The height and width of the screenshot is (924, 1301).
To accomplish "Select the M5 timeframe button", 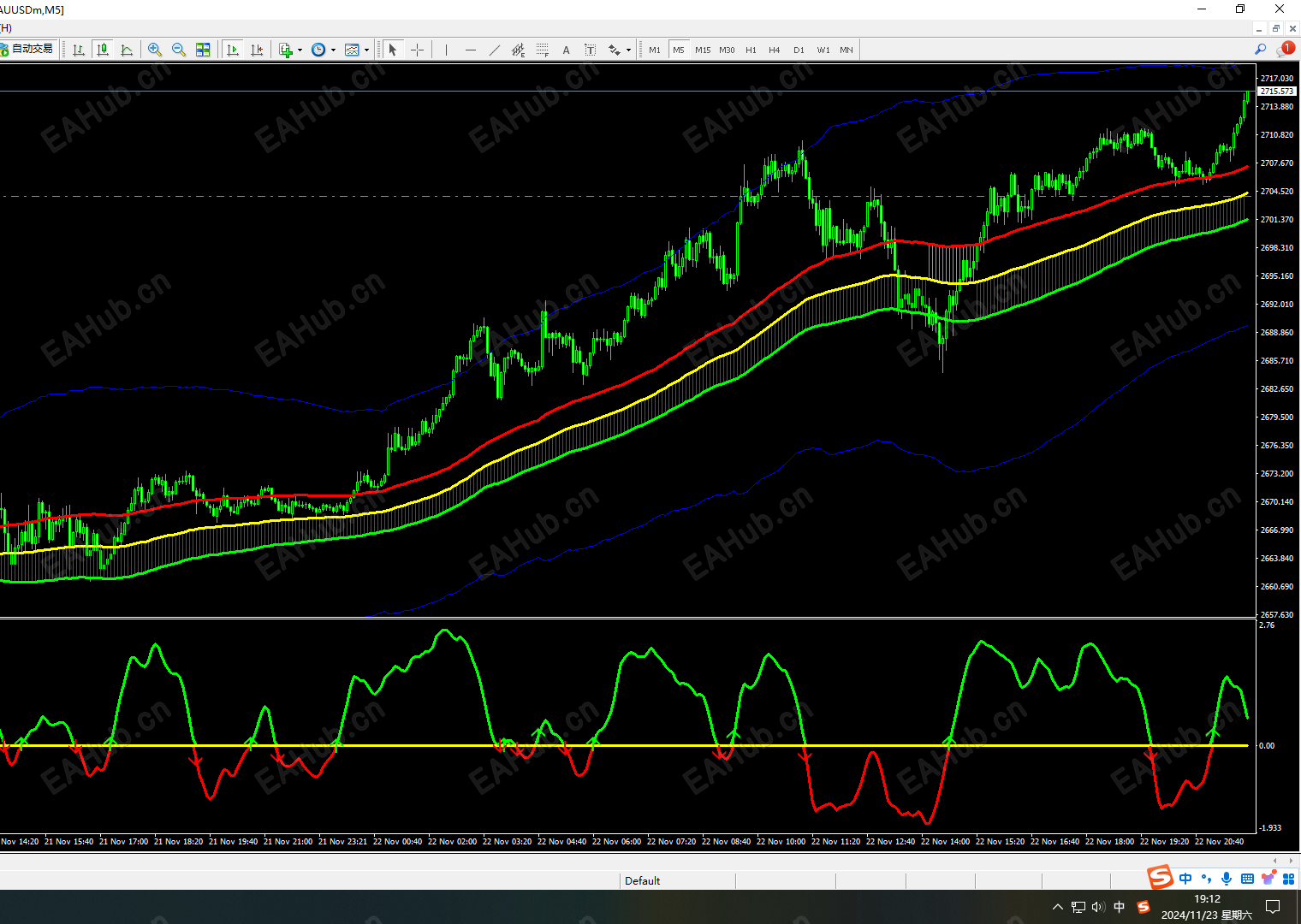I will (x=679, y=50).
